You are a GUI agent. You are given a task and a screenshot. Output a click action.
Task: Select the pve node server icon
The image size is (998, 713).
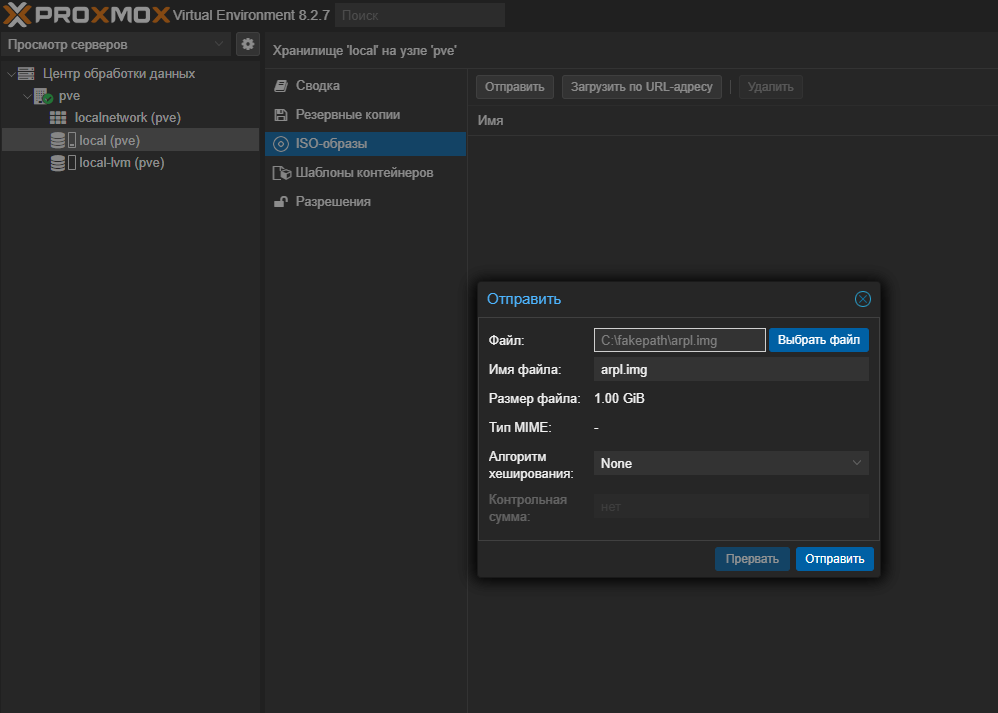[43, 96]
